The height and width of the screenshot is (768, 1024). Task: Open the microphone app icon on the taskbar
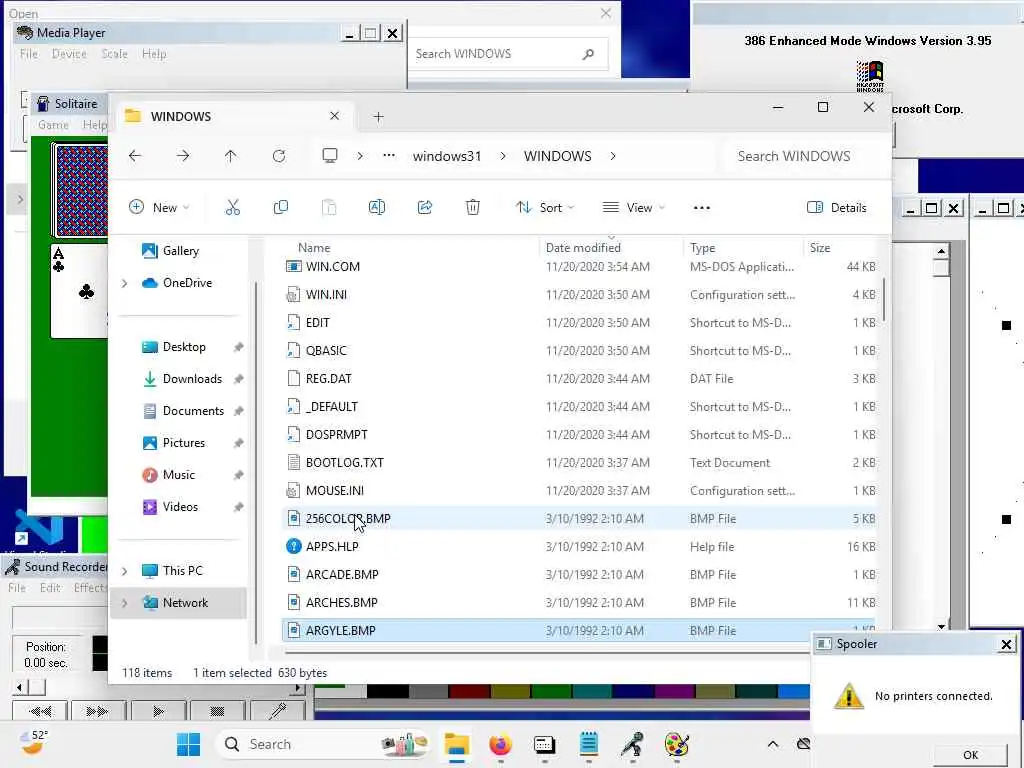point(632,744)
